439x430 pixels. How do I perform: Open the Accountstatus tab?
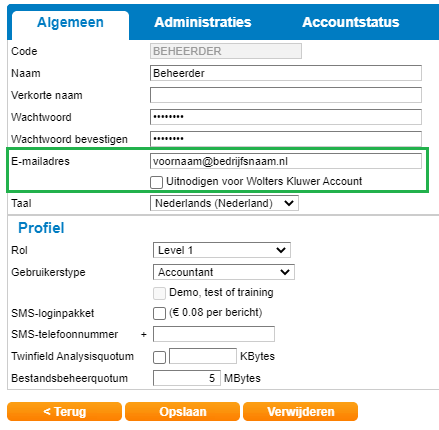pos(351,22)
